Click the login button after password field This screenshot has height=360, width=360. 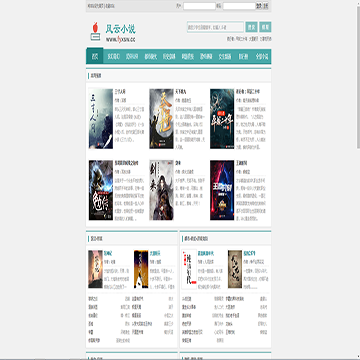click(x=259, y=6)
